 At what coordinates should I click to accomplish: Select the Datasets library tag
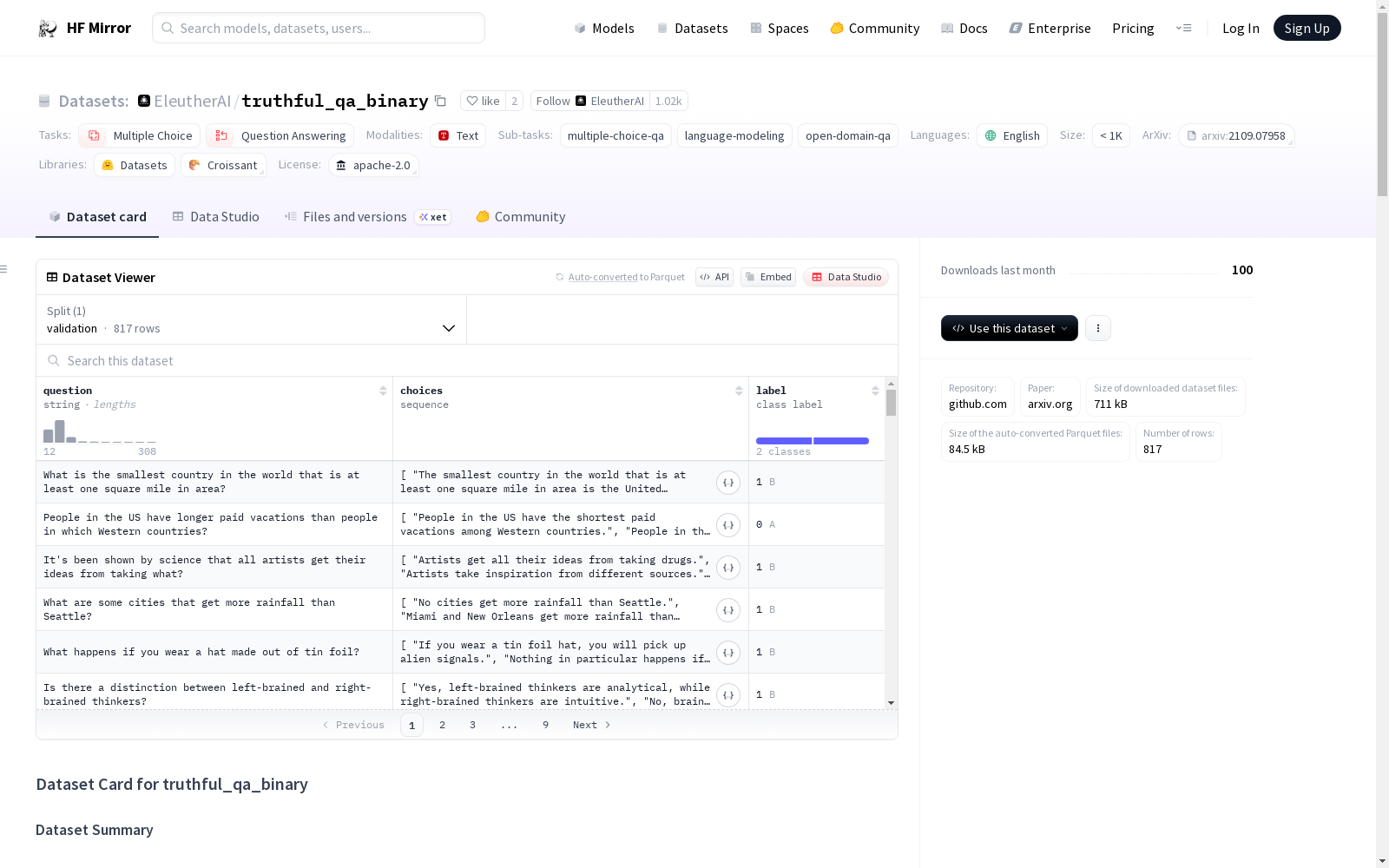tap(135, 165)
